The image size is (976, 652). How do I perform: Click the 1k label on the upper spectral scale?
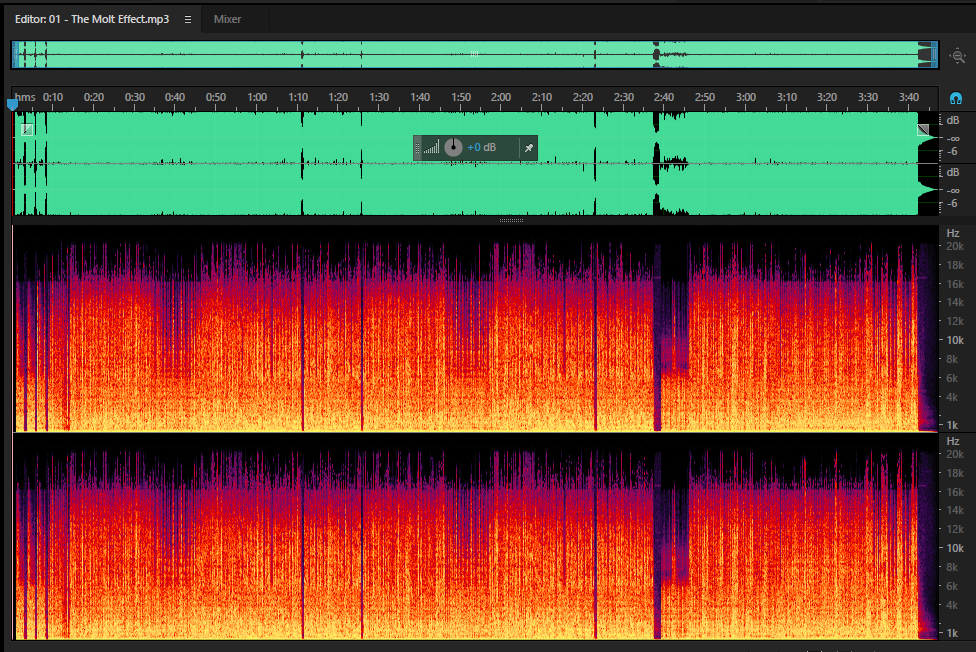952,425
